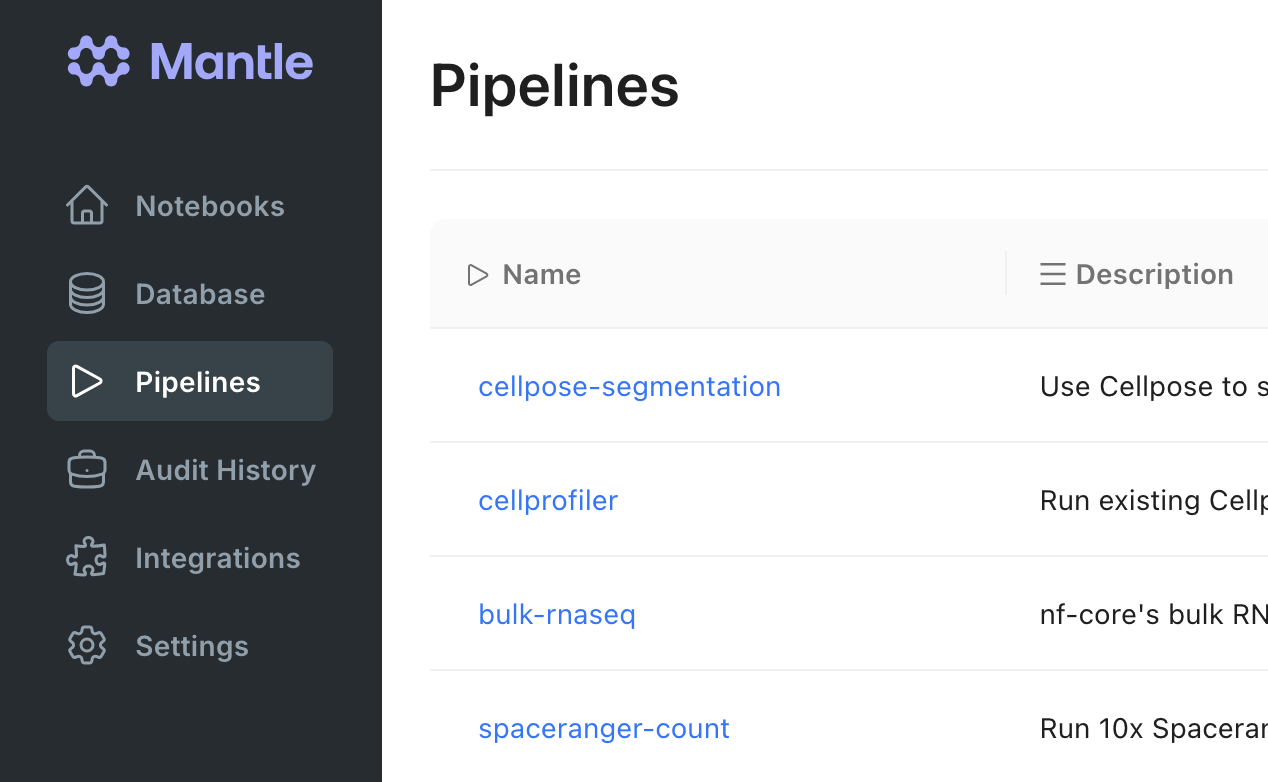Navigate to Settings in the sidebar
The height and width of the screenshot is (782, 1268).
tap(191, 646)
